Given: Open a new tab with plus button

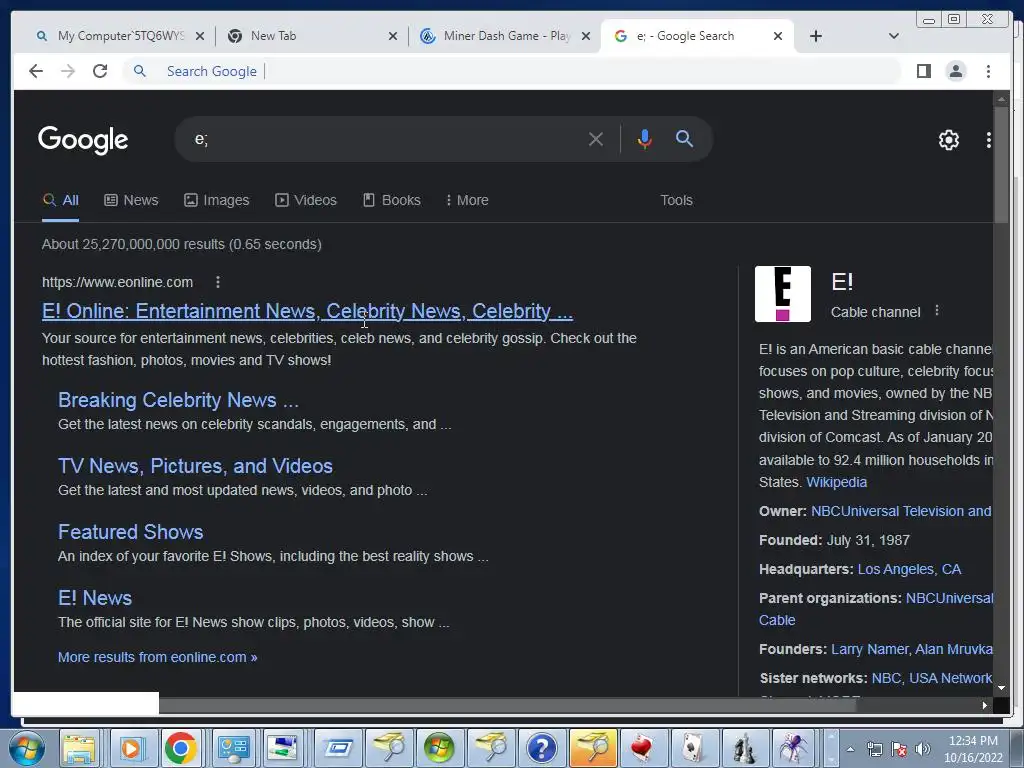Looking at the screenshot, I should click(x=816, y=36).
